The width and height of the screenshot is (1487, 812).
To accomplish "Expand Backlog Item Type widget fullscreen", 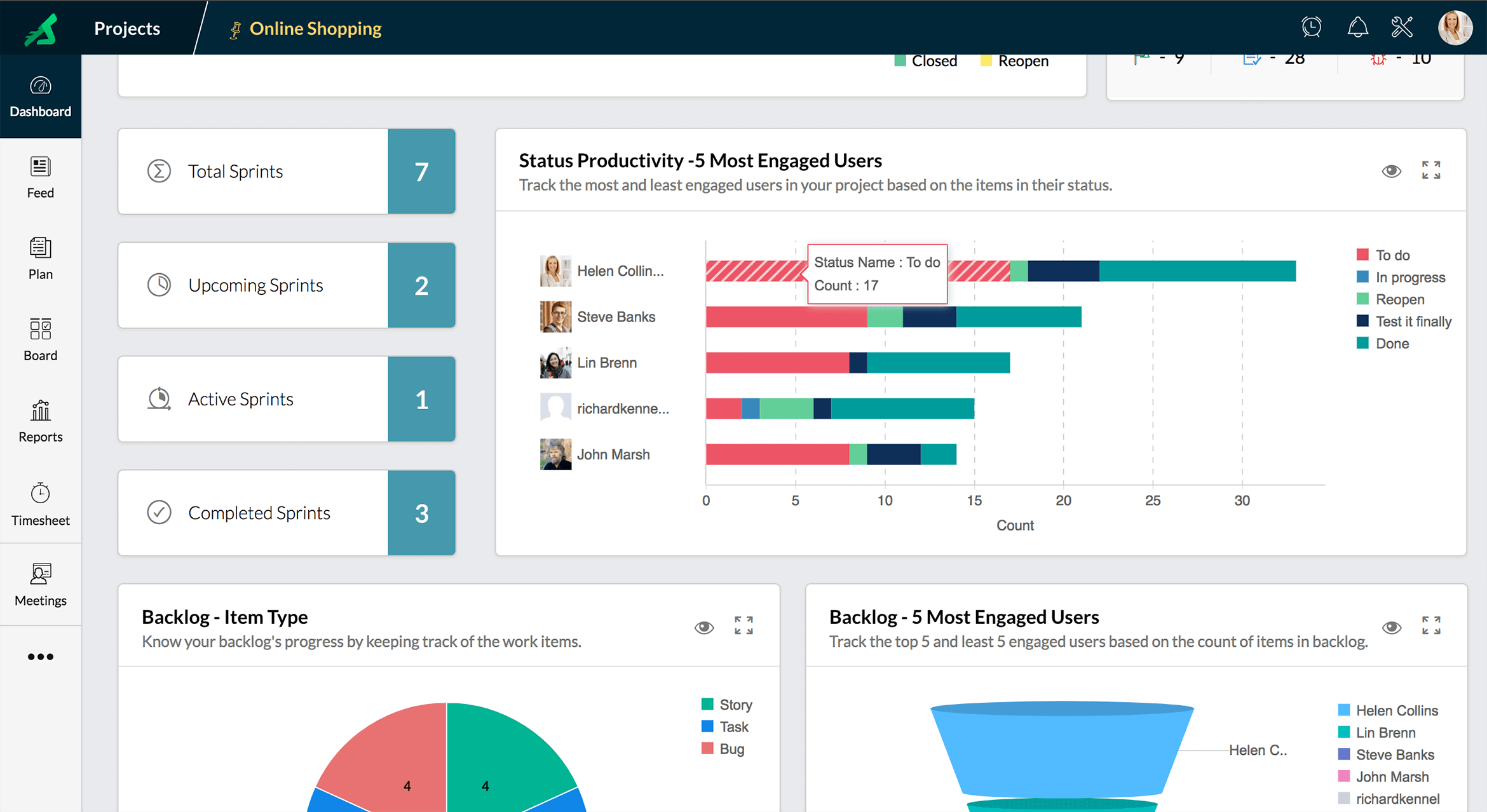I will 743,626.
